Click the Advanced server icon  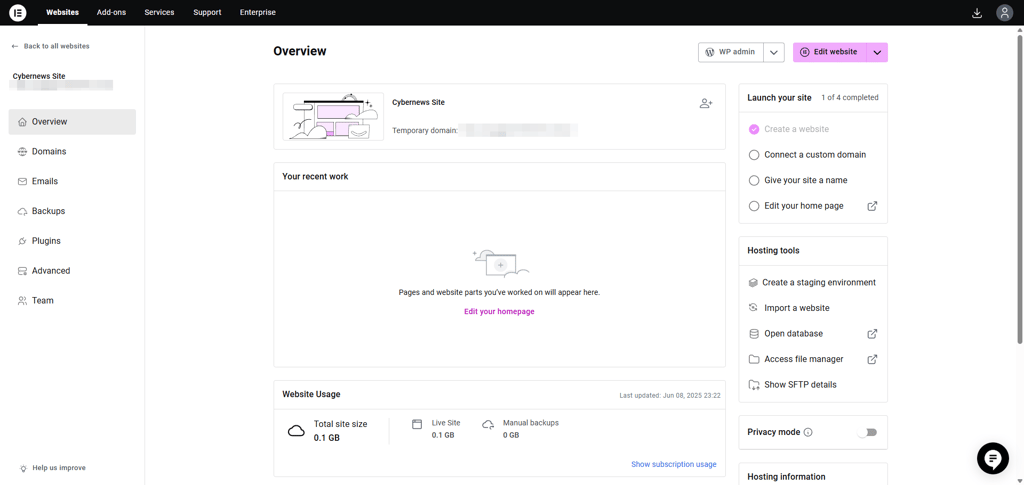[22, 271]
